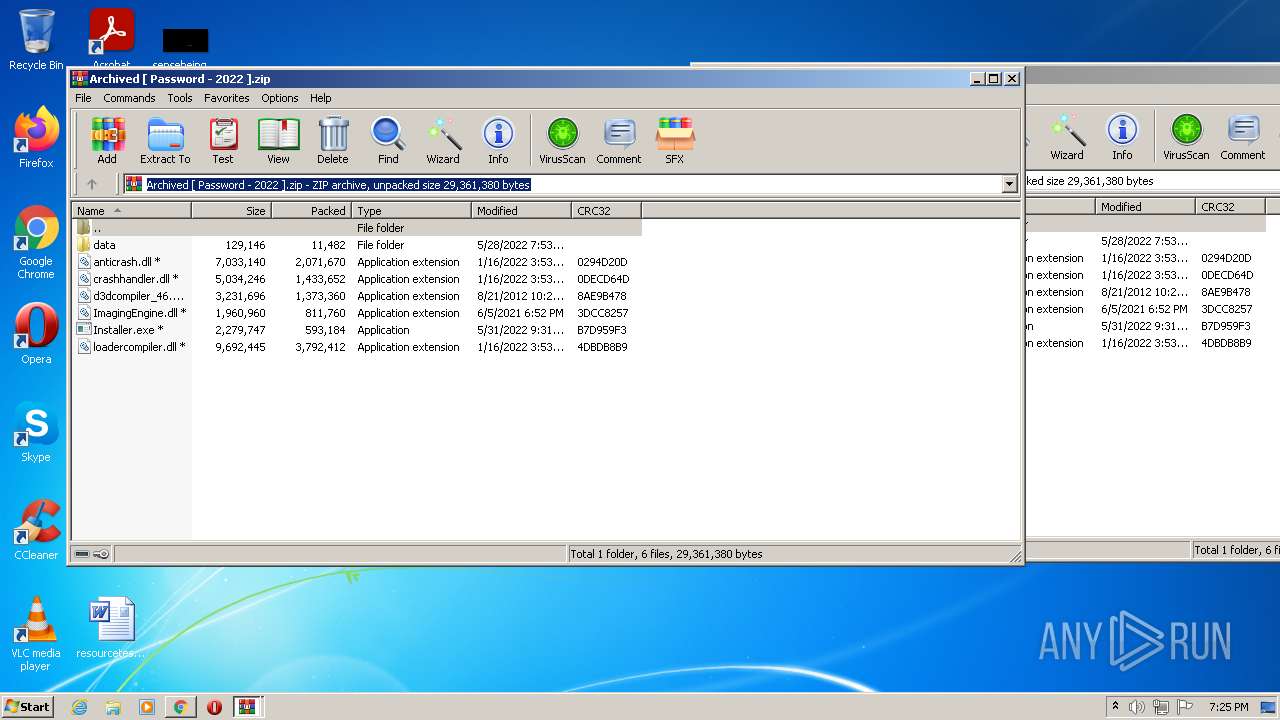Select Installer.exe file

357,330
